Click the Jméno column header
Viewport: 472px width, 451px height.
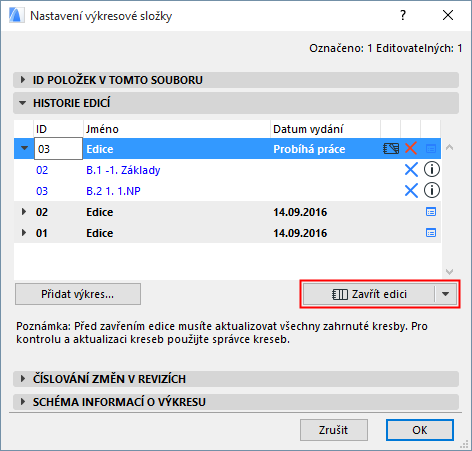[177, 129]
